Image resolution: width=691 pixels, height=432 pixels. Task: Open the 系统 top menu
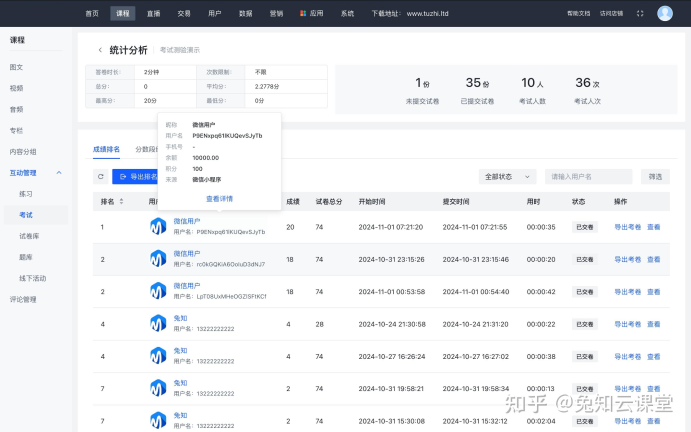347,14
